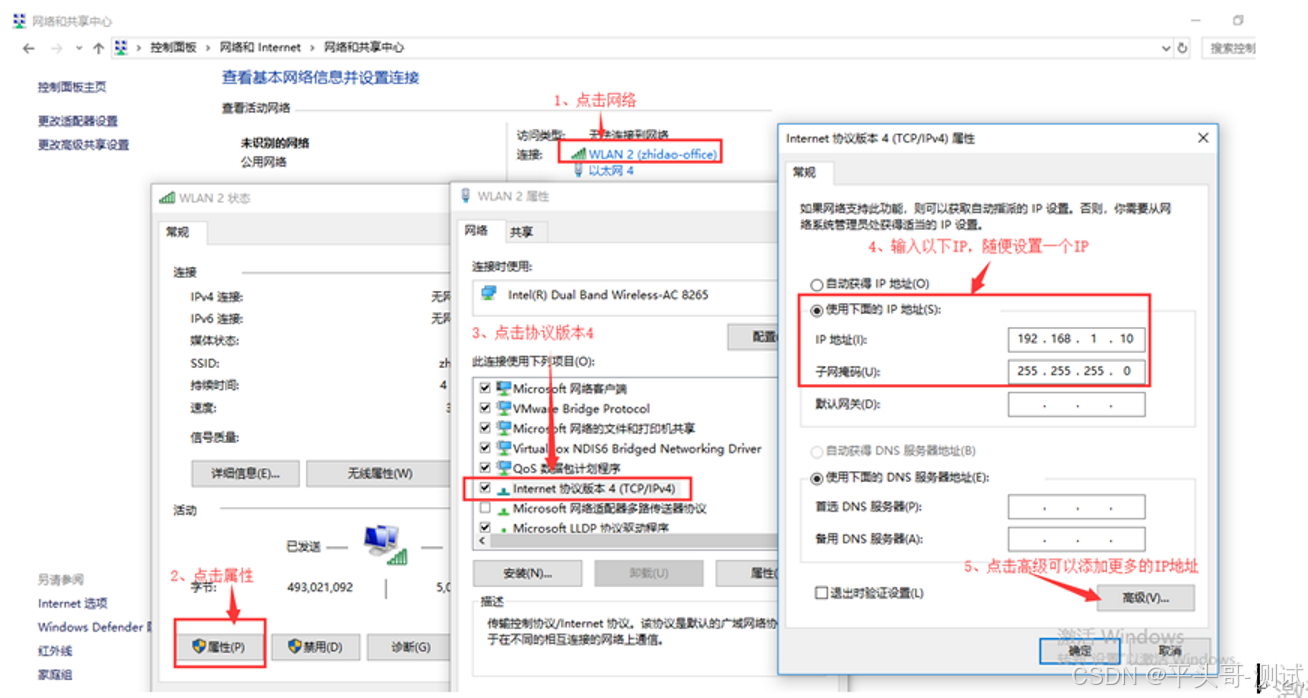Go forward using the Explorer forward arrow
This screenshot has height=698, width=1308.
(x=56, y=48)
